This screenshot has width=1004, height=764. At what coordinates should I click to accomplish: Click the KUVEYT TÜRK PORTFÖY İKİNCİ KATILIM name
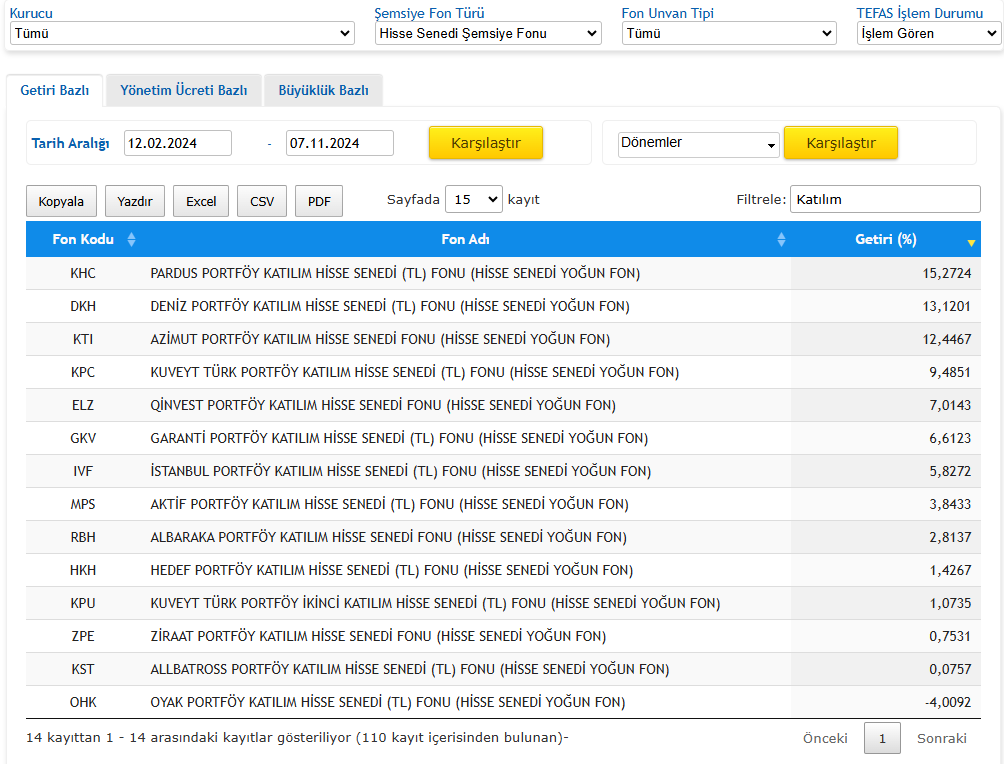(x=435, y=603)
